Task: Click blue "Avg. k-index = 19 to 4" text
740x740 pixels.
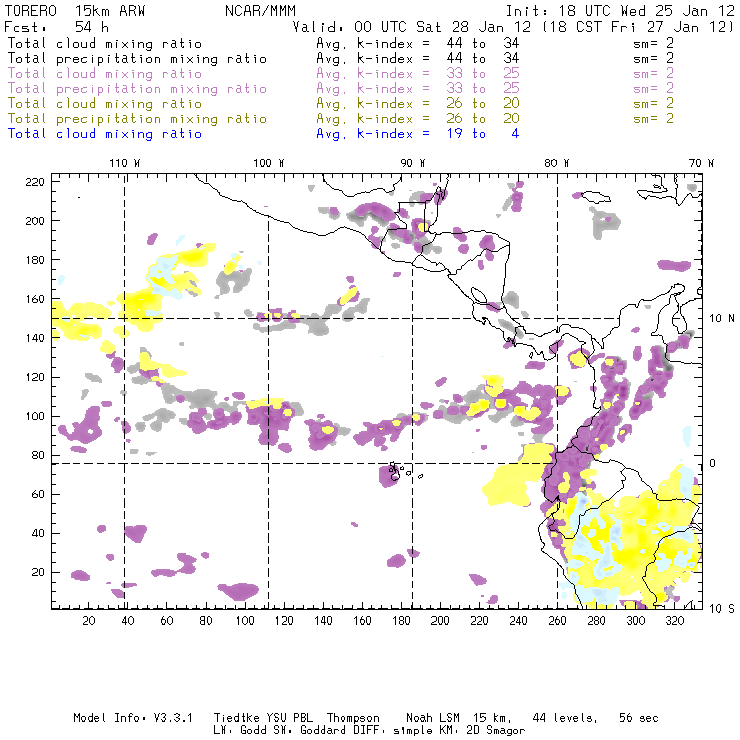Action: click(x=418, y=134)
